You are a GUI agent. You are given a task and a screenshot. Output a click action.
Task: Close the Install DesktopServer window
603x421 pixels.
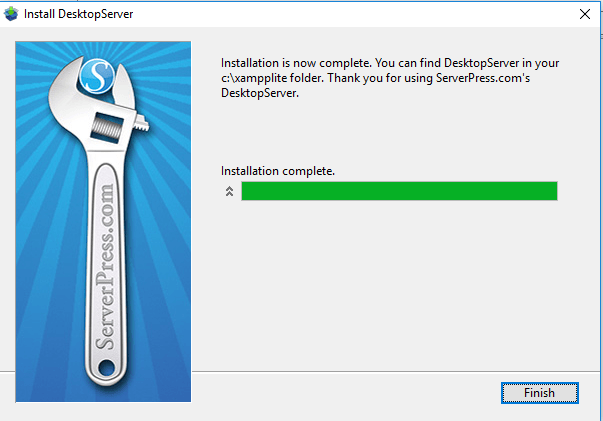(585, 14)
